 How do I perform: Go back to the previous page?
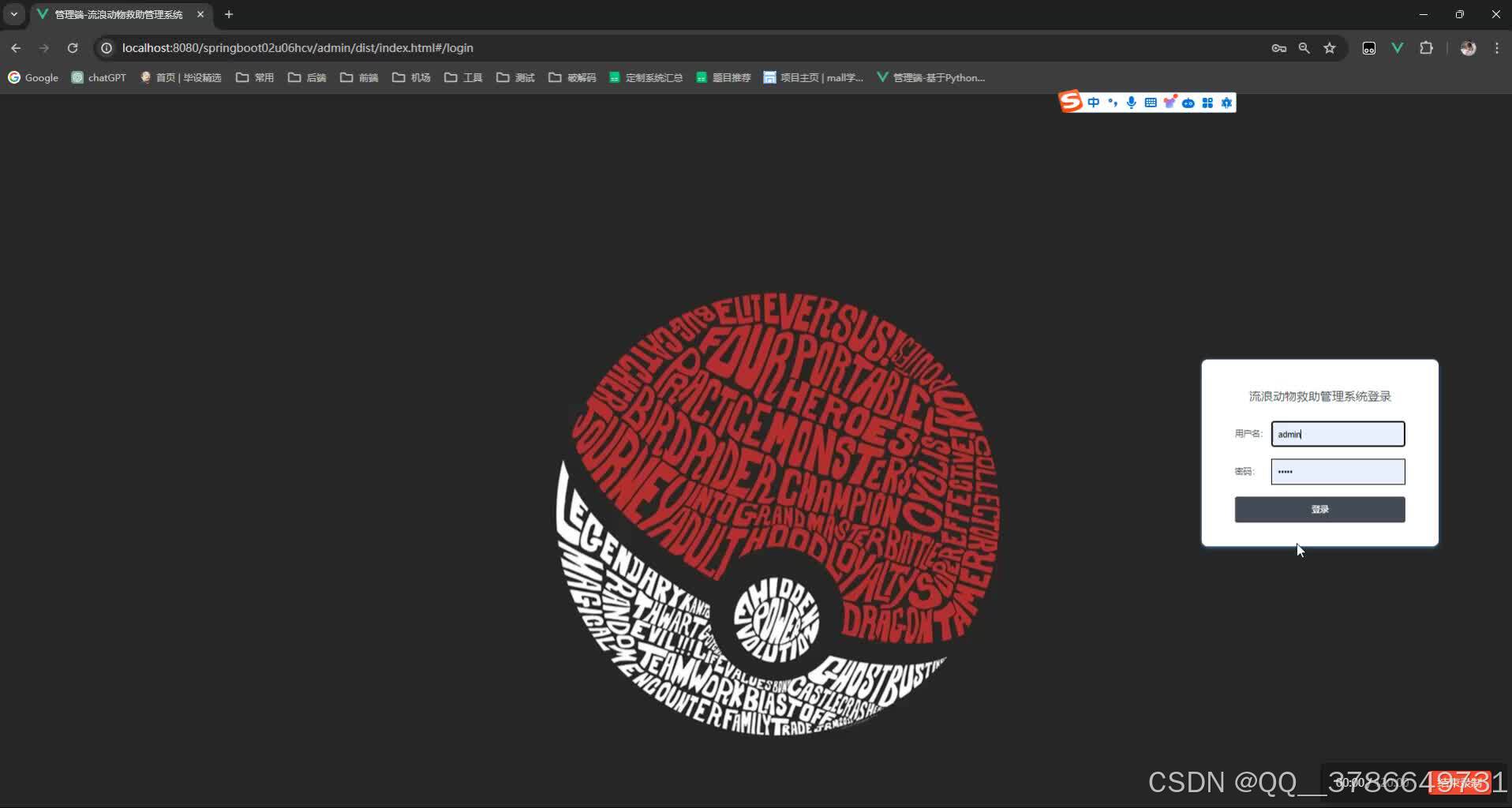click(x=16, y=48)
